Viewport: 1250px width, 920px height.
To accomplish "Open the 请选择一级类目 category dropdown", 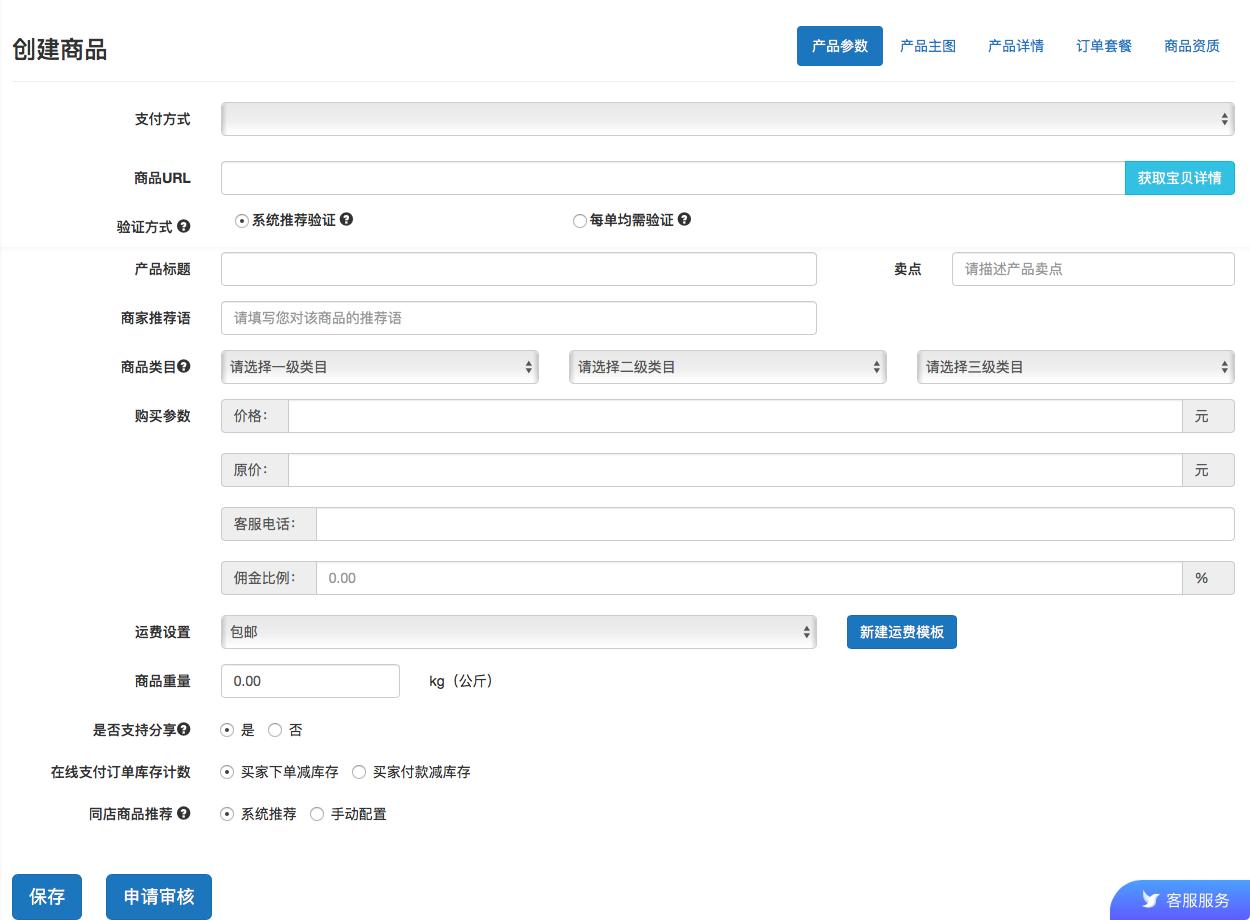I will (380, 366).
